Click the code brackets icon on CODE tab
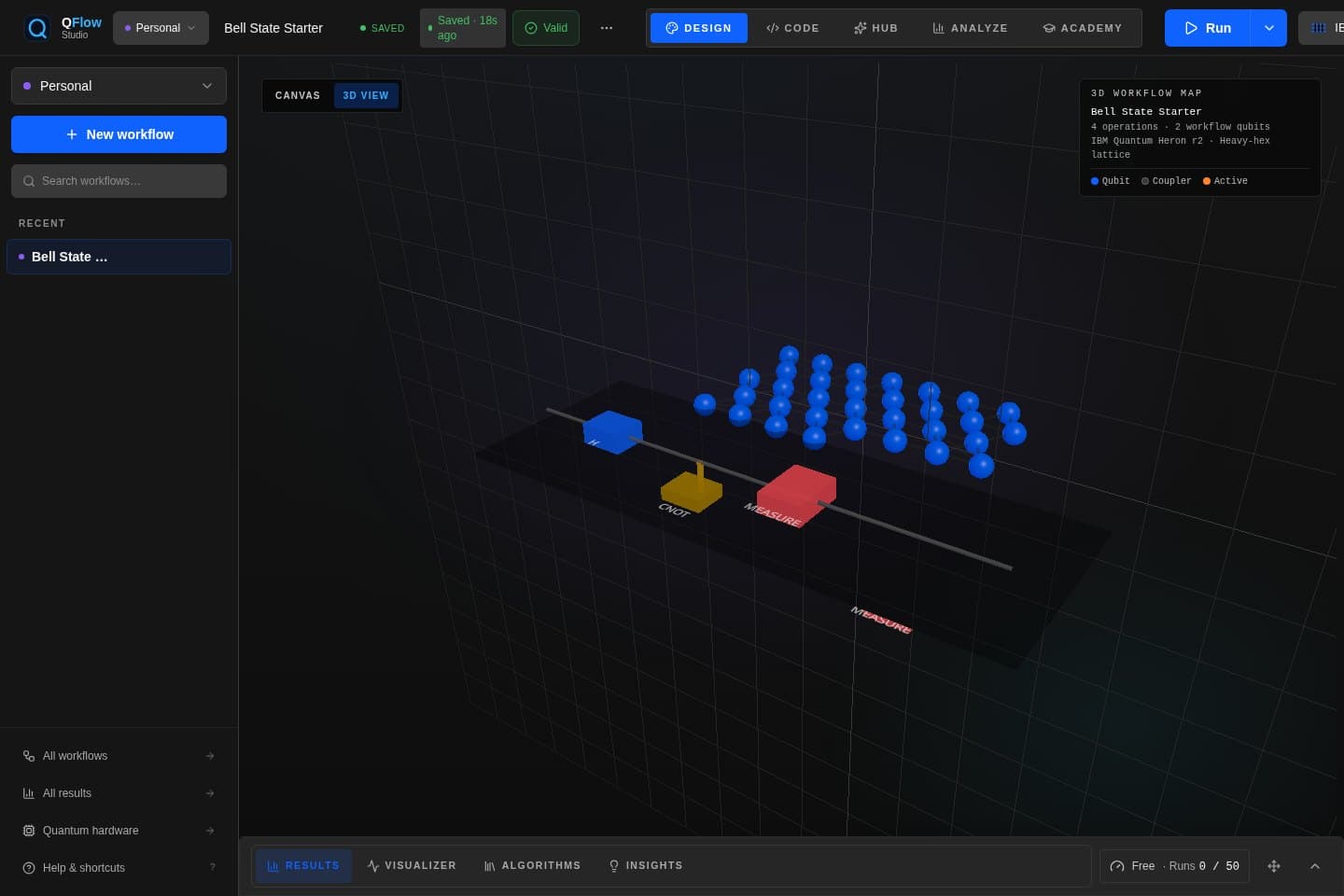 coord(773,28)
